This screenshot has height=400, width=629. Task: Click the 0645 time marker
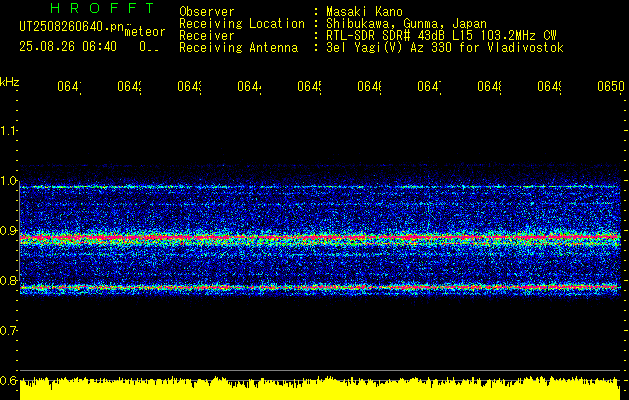pyautogui.click(x=310, y=87)
